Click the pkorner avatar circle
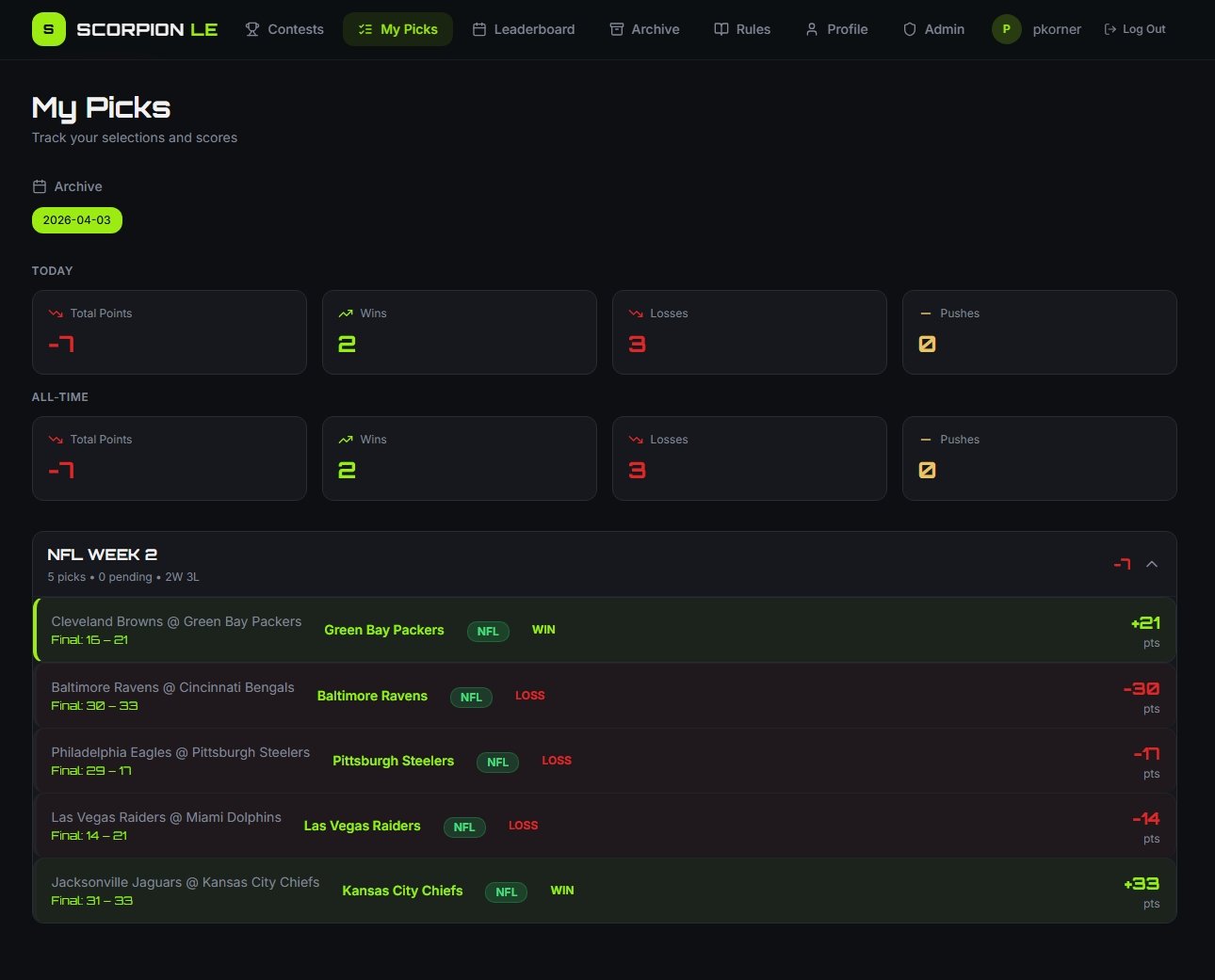The height and width of the screenshot is (980, 1215). coord(1006,29)
